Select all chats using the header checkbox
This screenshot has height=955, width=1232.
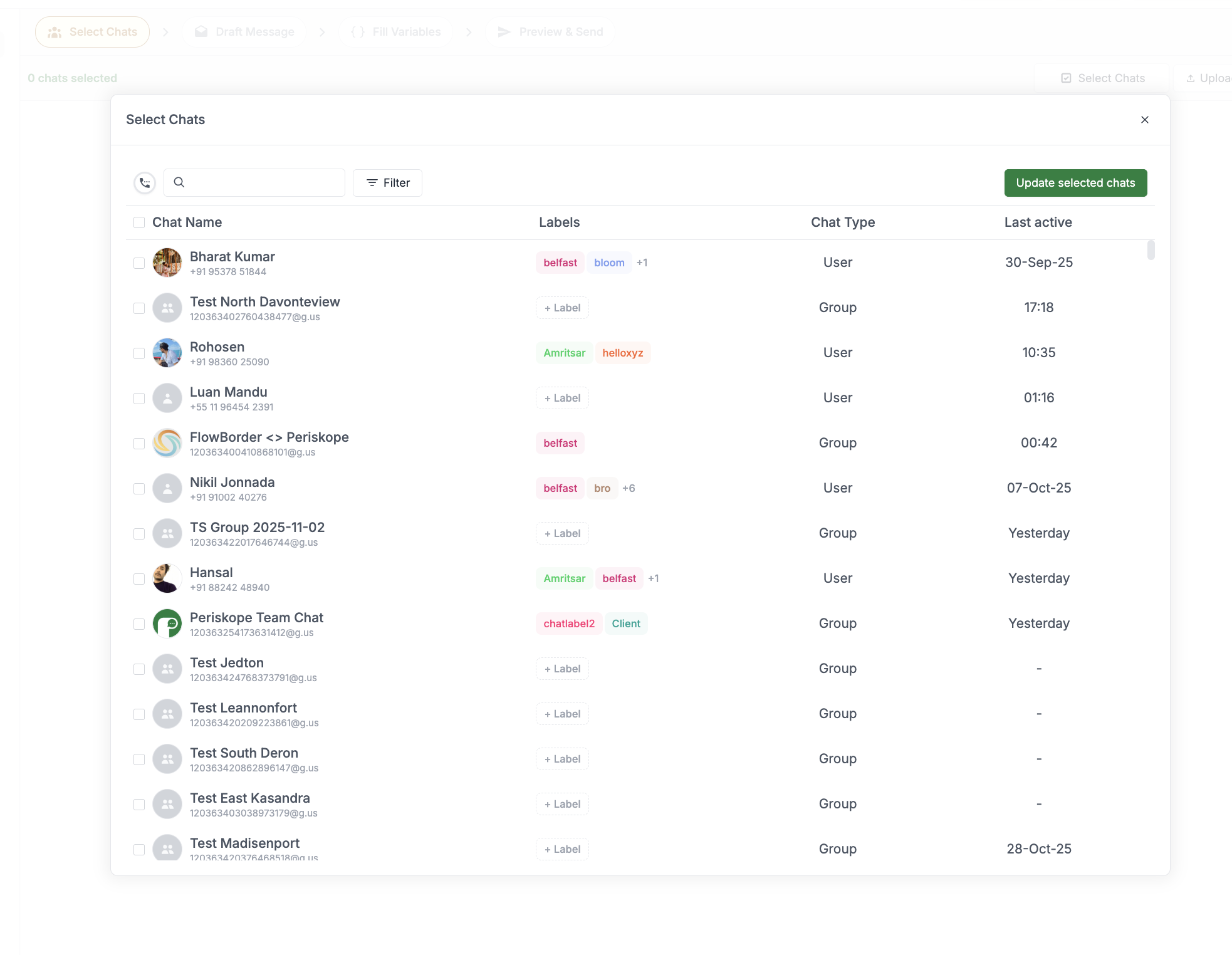point(138,222)
